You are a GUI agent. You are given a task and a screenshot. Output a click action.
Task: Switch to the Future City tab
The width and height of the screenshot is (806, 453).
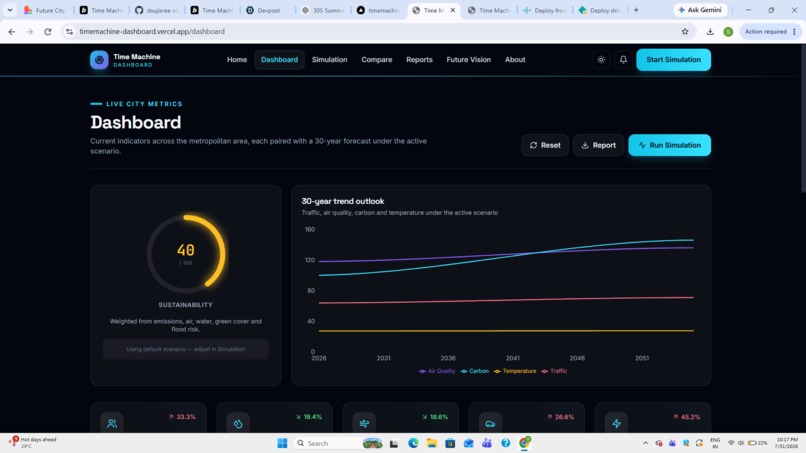coord(45,10)
